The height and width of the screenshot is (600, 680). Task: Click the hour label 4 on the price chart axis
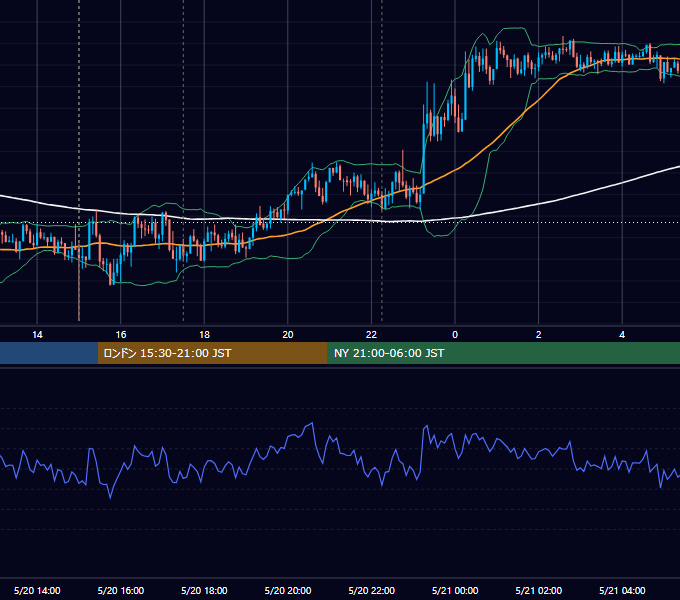(x=622, y=335)
